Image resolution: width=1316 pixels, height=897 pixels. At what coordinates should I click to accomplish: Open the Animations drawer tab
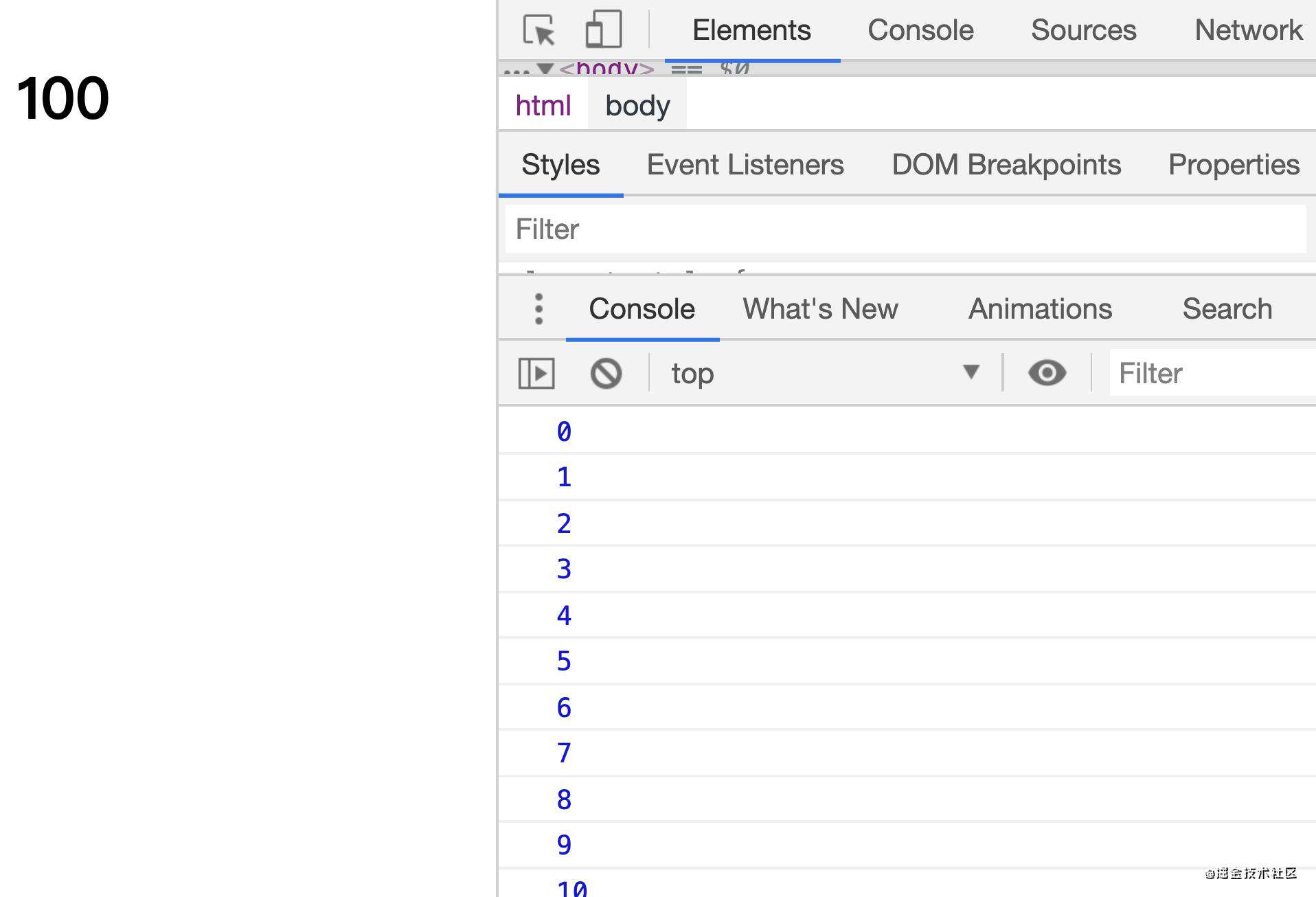pos(1040,309)
